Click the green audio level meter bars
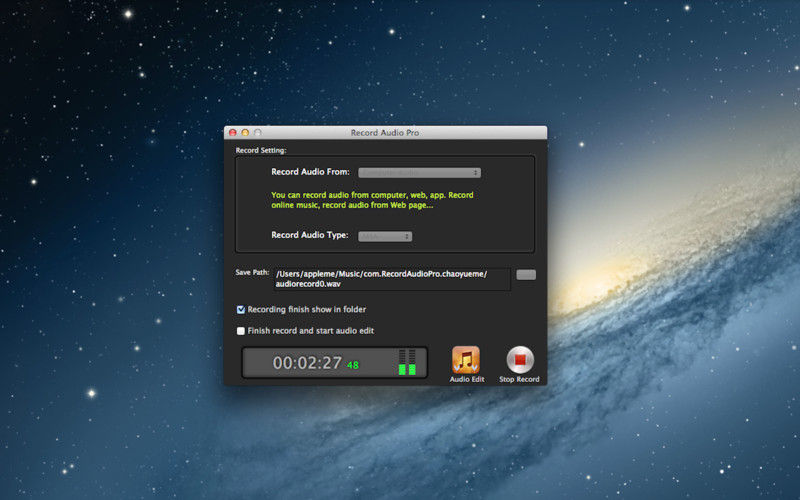This screenshot has height=500, width=800. (407, 363)
